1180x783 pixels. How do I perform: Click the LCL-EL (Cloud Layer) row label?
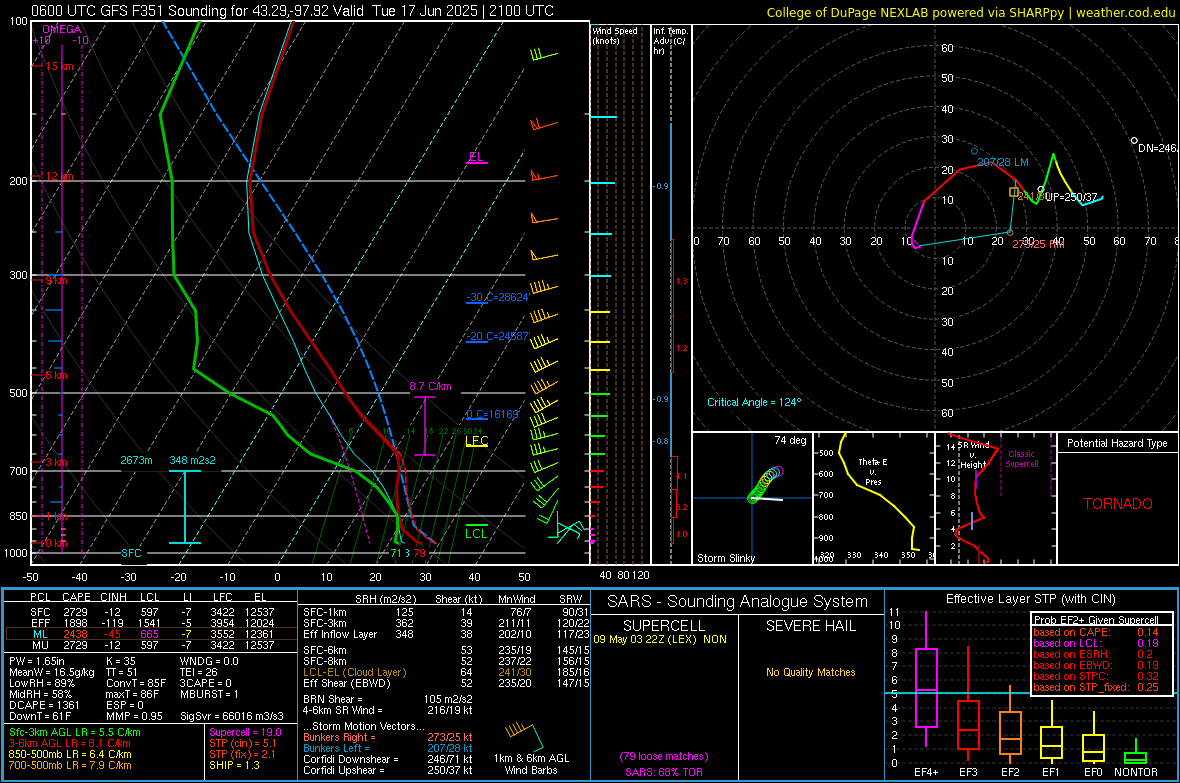(354, 672)
